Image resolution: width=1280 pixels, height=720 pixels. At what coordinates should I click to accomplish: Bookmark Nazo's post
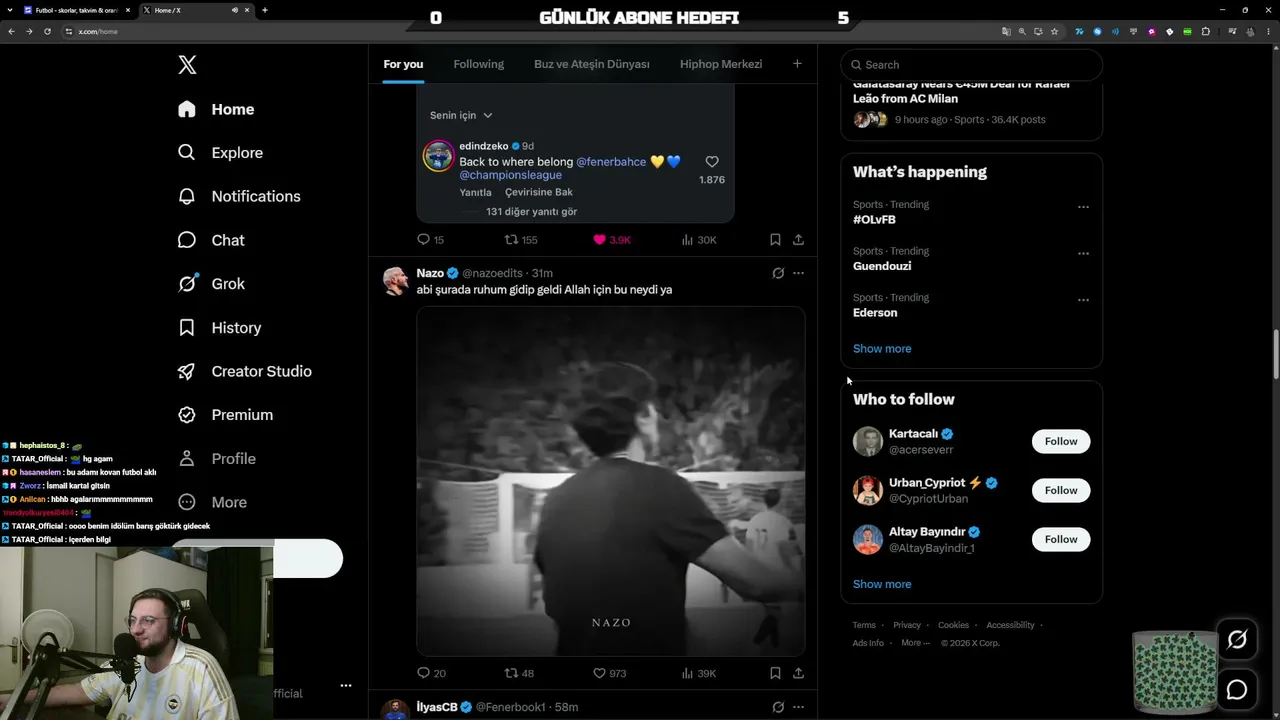coord(775,673)
